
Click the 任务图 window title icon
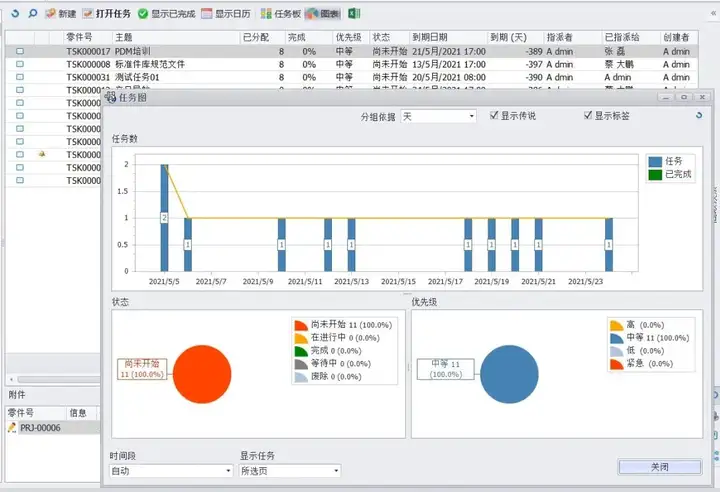(x=110, y=97)
